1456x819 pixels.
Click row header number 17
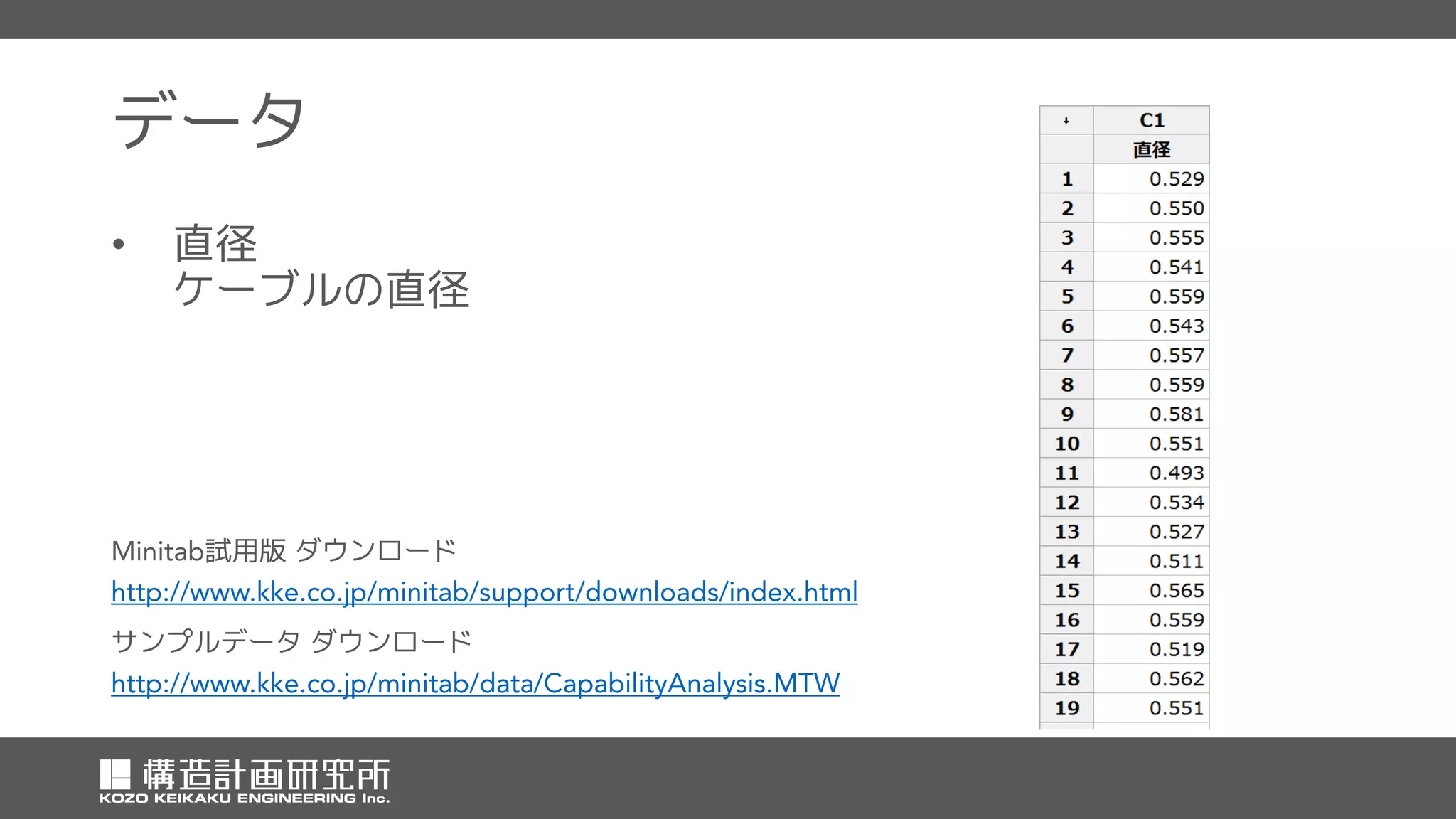click(1066, 649)
